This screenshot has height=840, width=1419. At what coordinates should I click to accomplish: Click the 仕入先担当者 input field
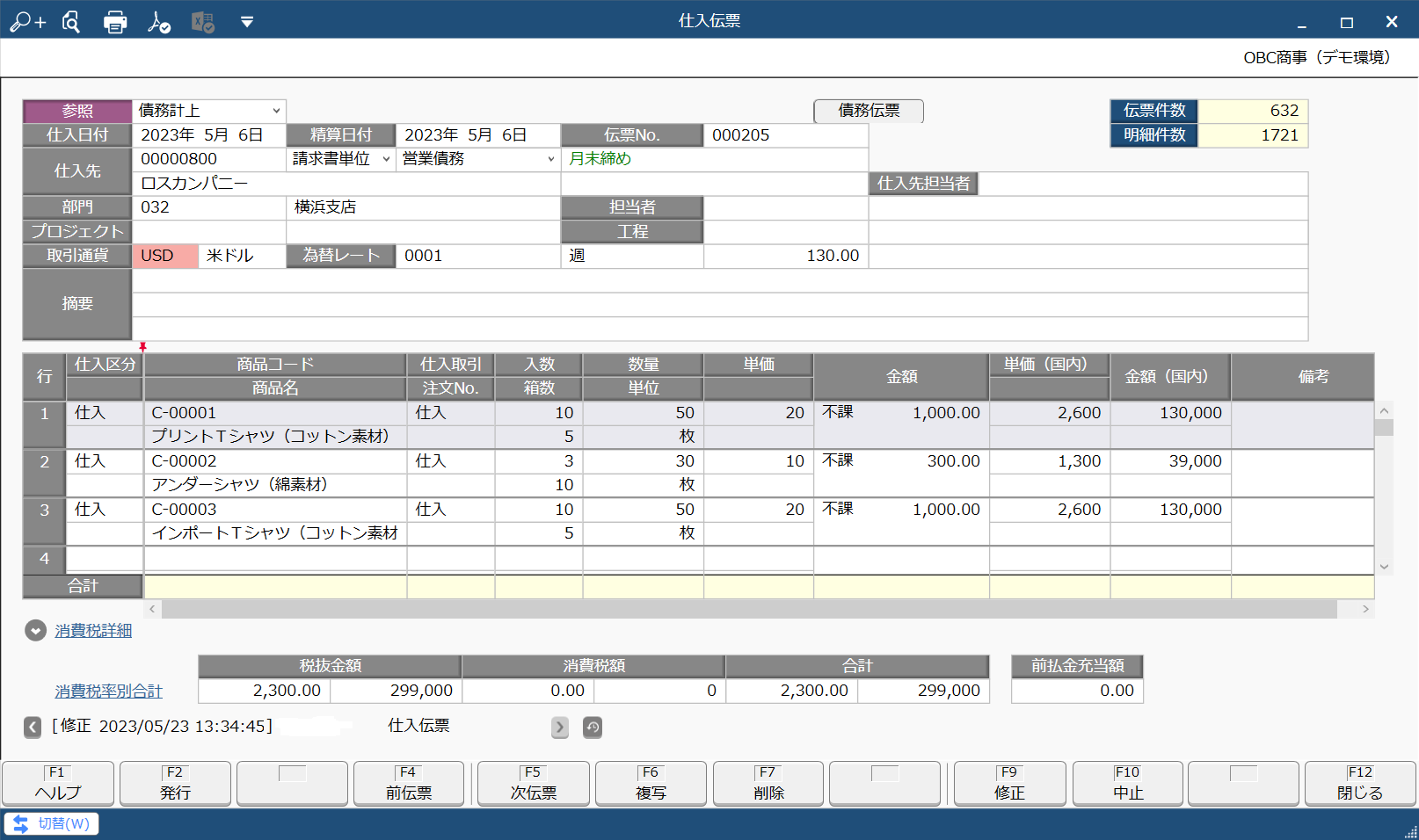1143,184
